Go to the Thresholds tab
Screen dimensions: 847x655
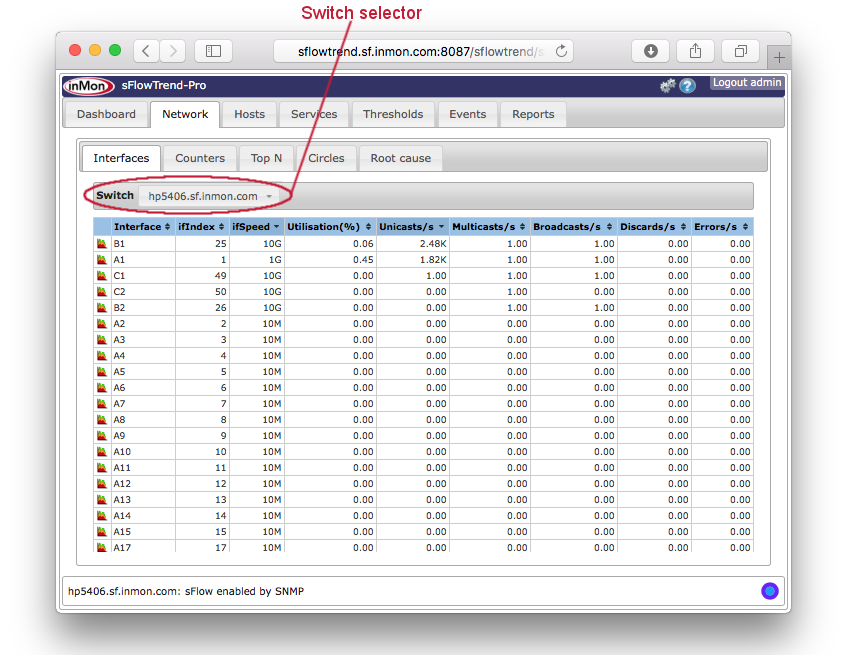point(393,114)
